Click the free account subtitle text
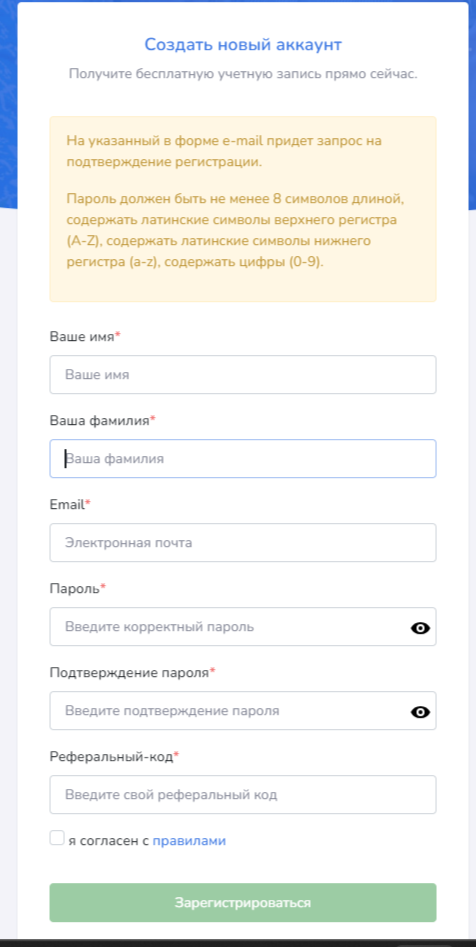 (x=243, y=74)
